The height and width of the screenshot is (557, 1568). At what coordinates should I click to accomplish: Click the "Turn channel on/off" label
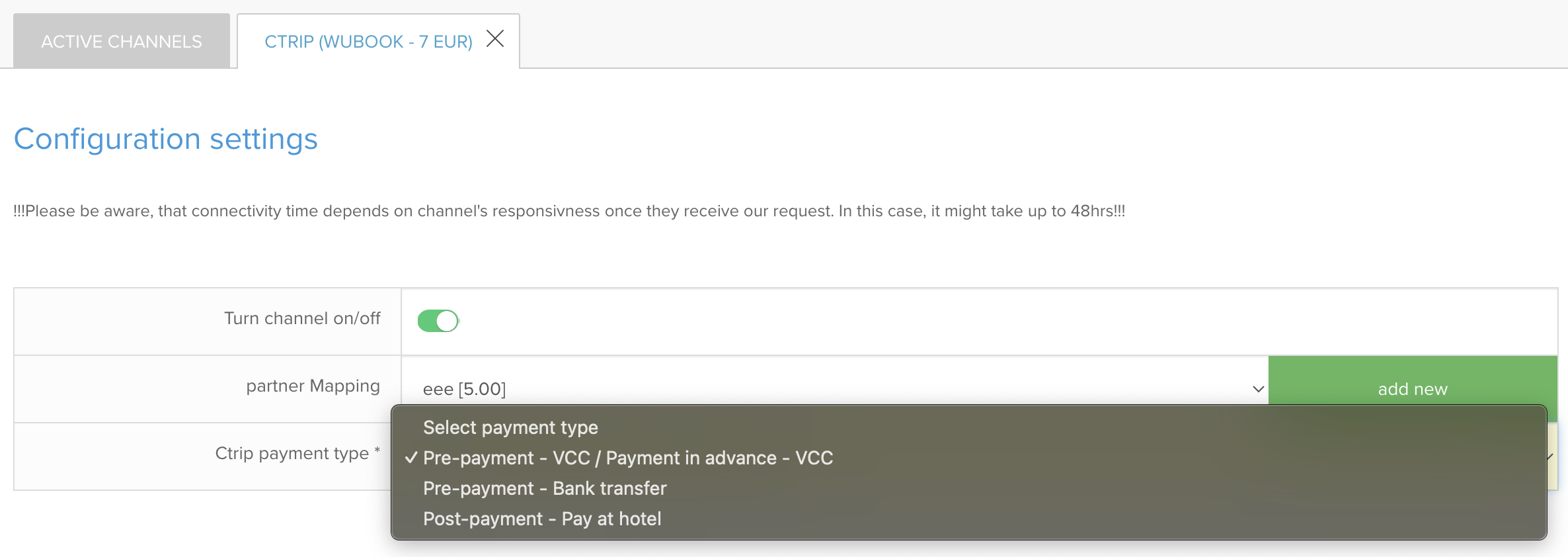click(302, 318)
